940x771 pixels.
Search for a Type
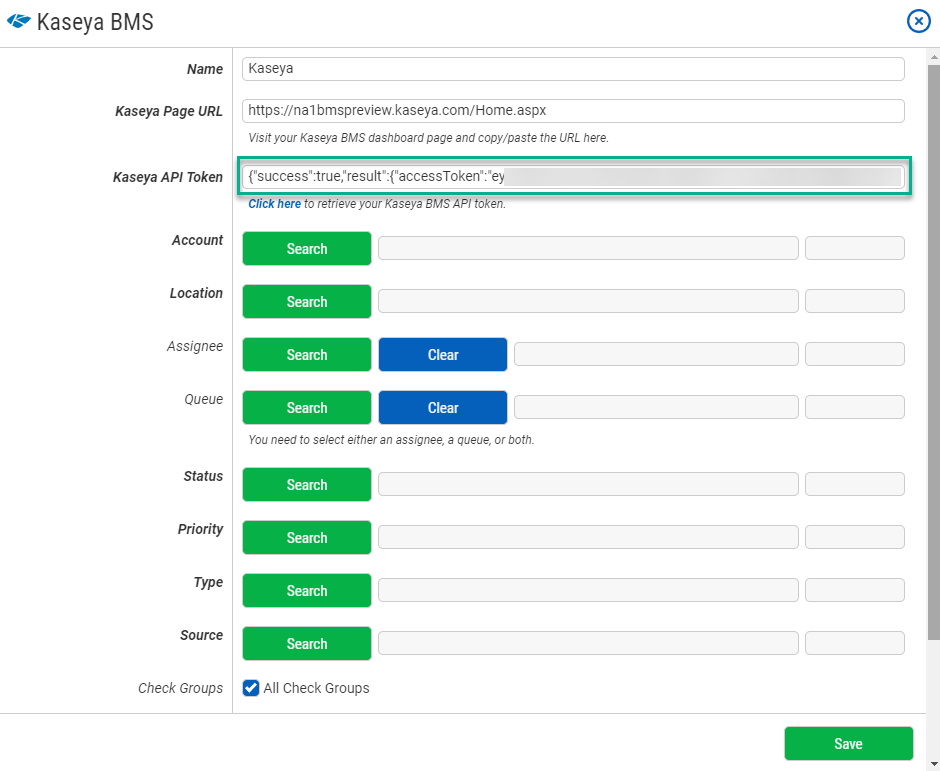click(x=306, y=590)
